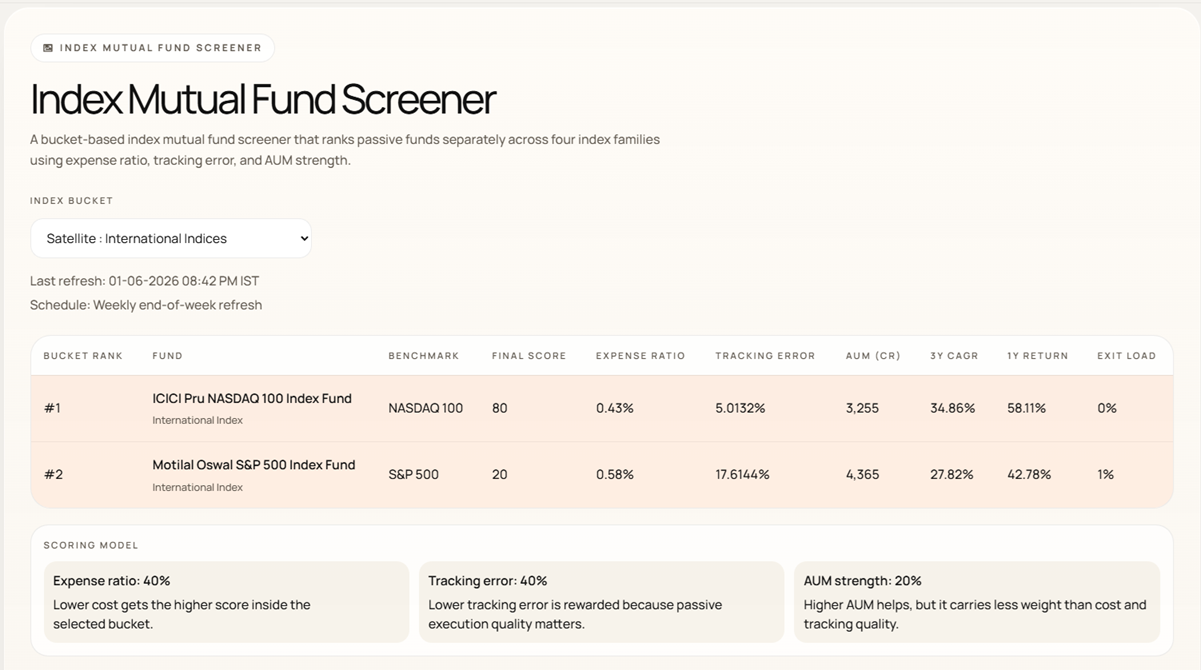Viewport: 1201px width, 670px height.
Task: Click 3Y CAGR '27.82%'
Action: 952,475
